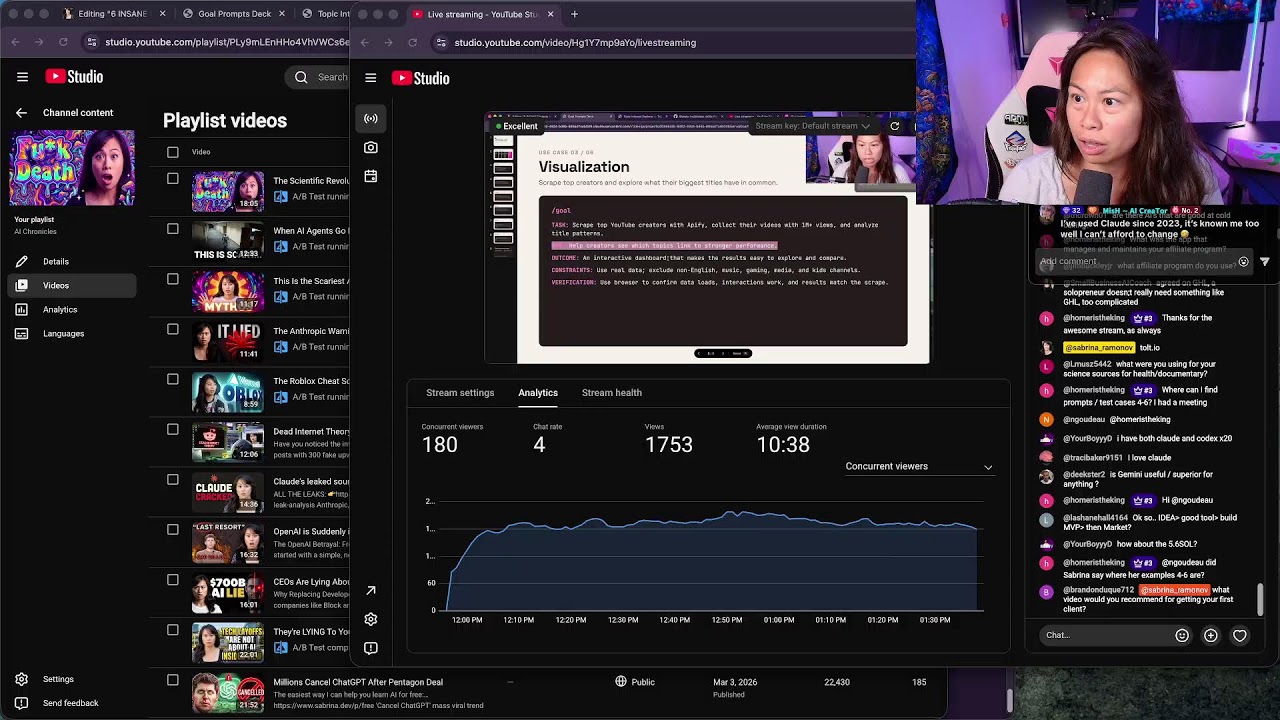Screen dimensions: 1280x720
Task: Check the box for Claude's leaked source video
Action: [x=173, y=479]
